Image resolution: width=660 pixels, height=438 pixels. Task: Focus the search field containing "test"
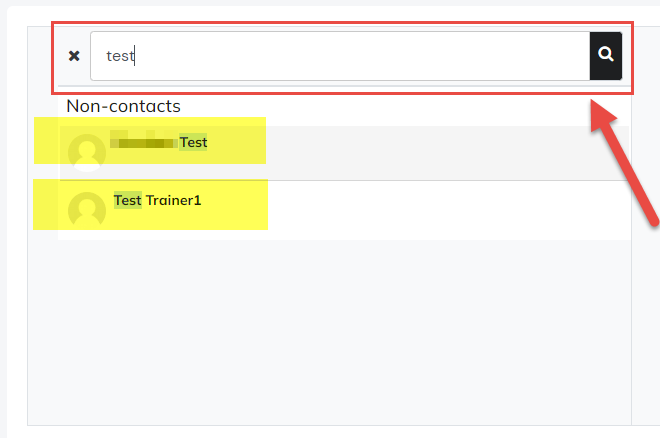[340, 56]
